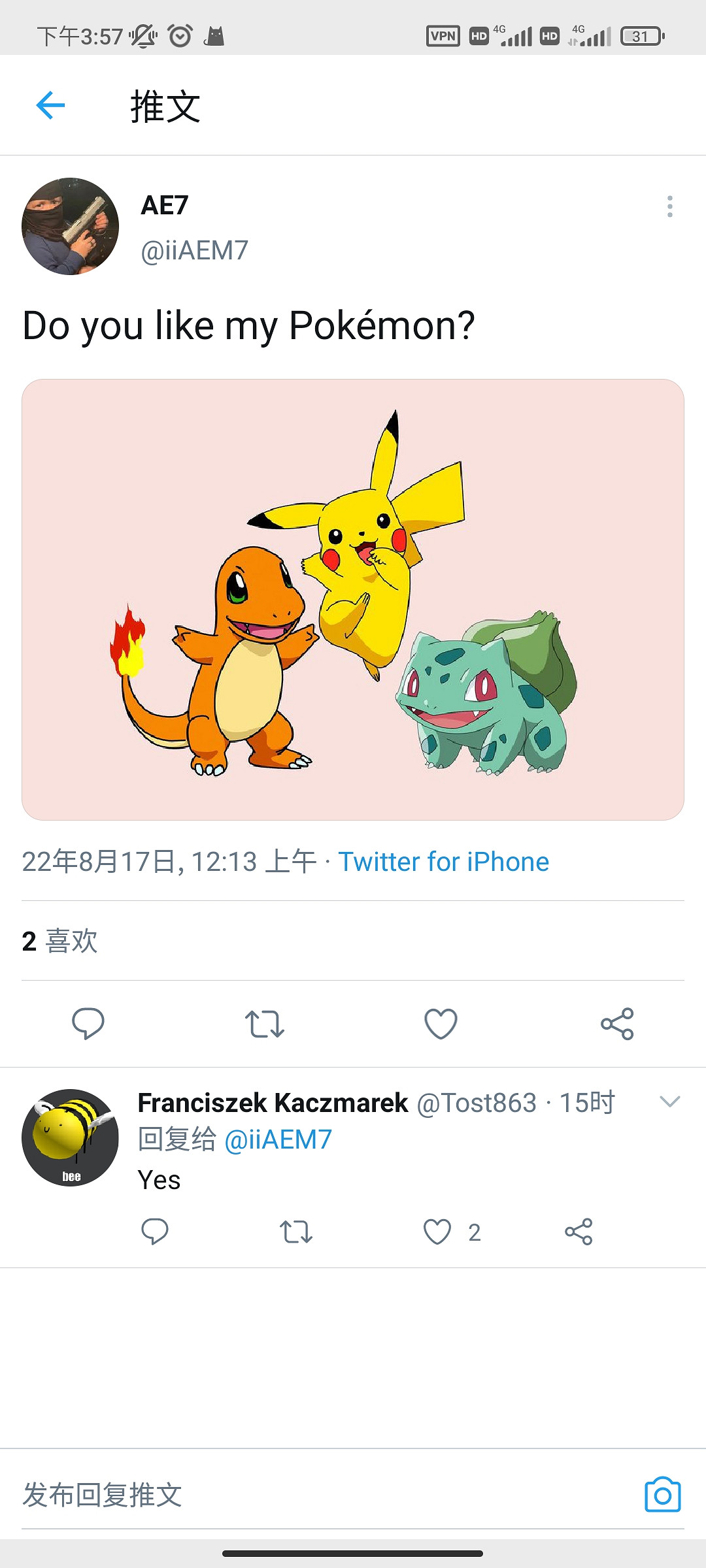Open the camera icon in reply bar
706x1568 pixels.
(x=663, y=1495)
